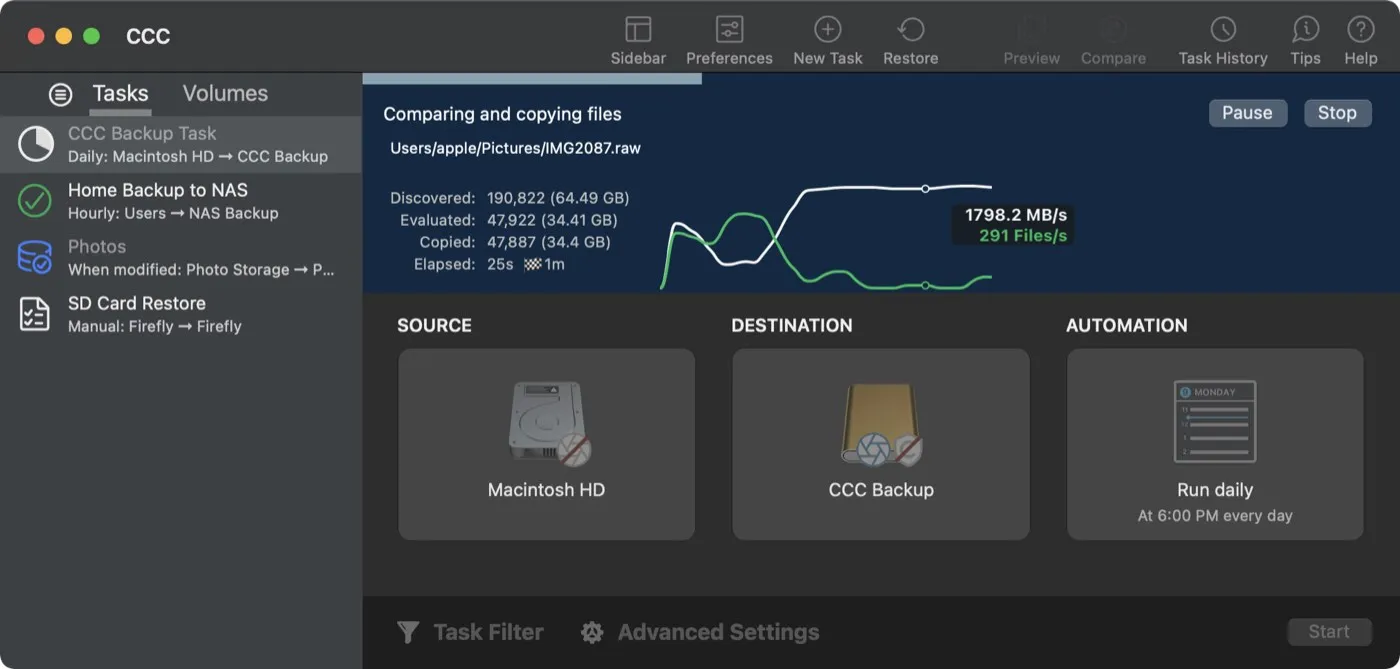
Task: Click the progress bar above the task status
Action: [530, 76]
